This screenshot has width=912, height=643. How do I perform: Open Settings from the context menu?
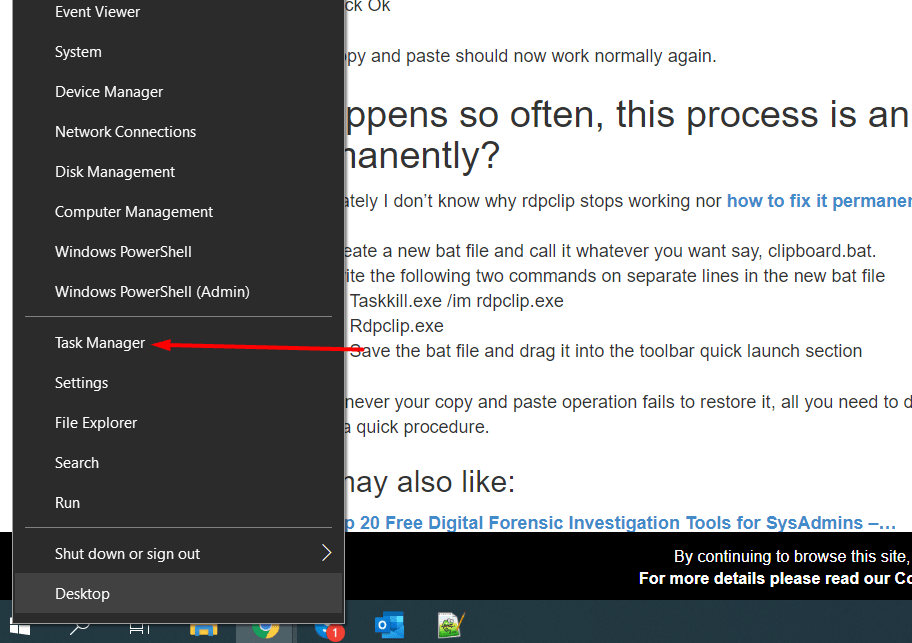click(x=81, y=382)
